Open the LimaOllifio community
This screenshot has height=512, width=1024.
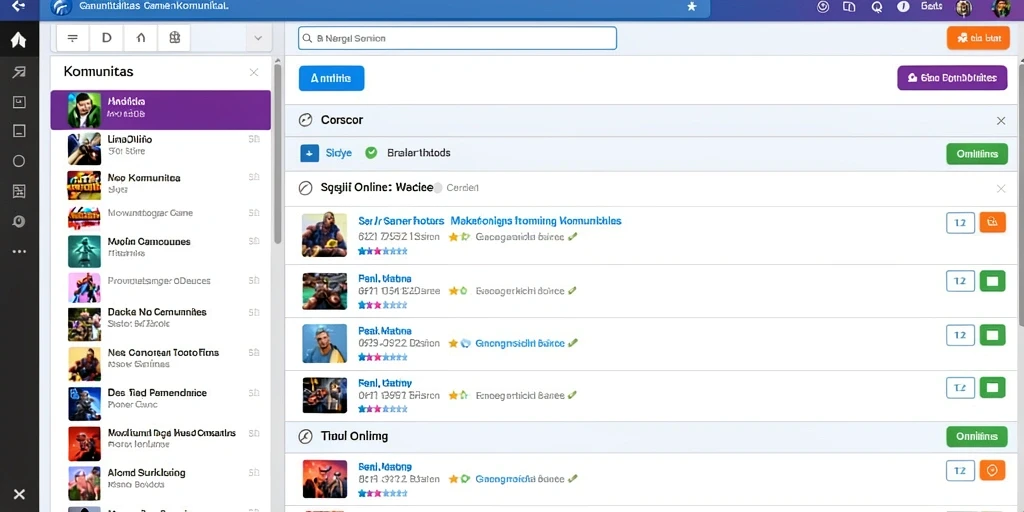[x=161, y=148]
